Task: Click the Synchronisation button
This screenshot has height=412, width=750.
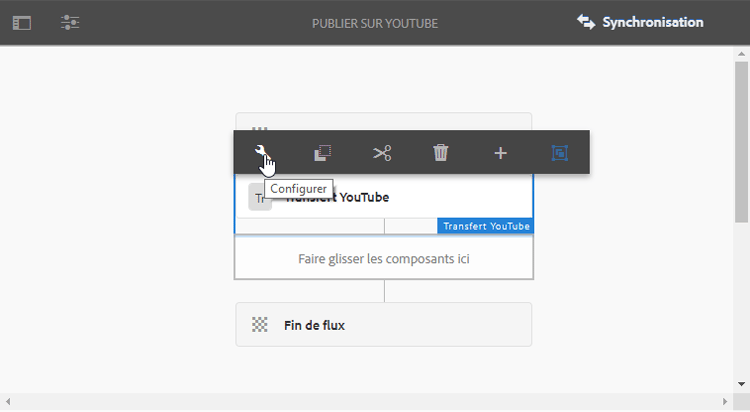Action: click(640, 22)
